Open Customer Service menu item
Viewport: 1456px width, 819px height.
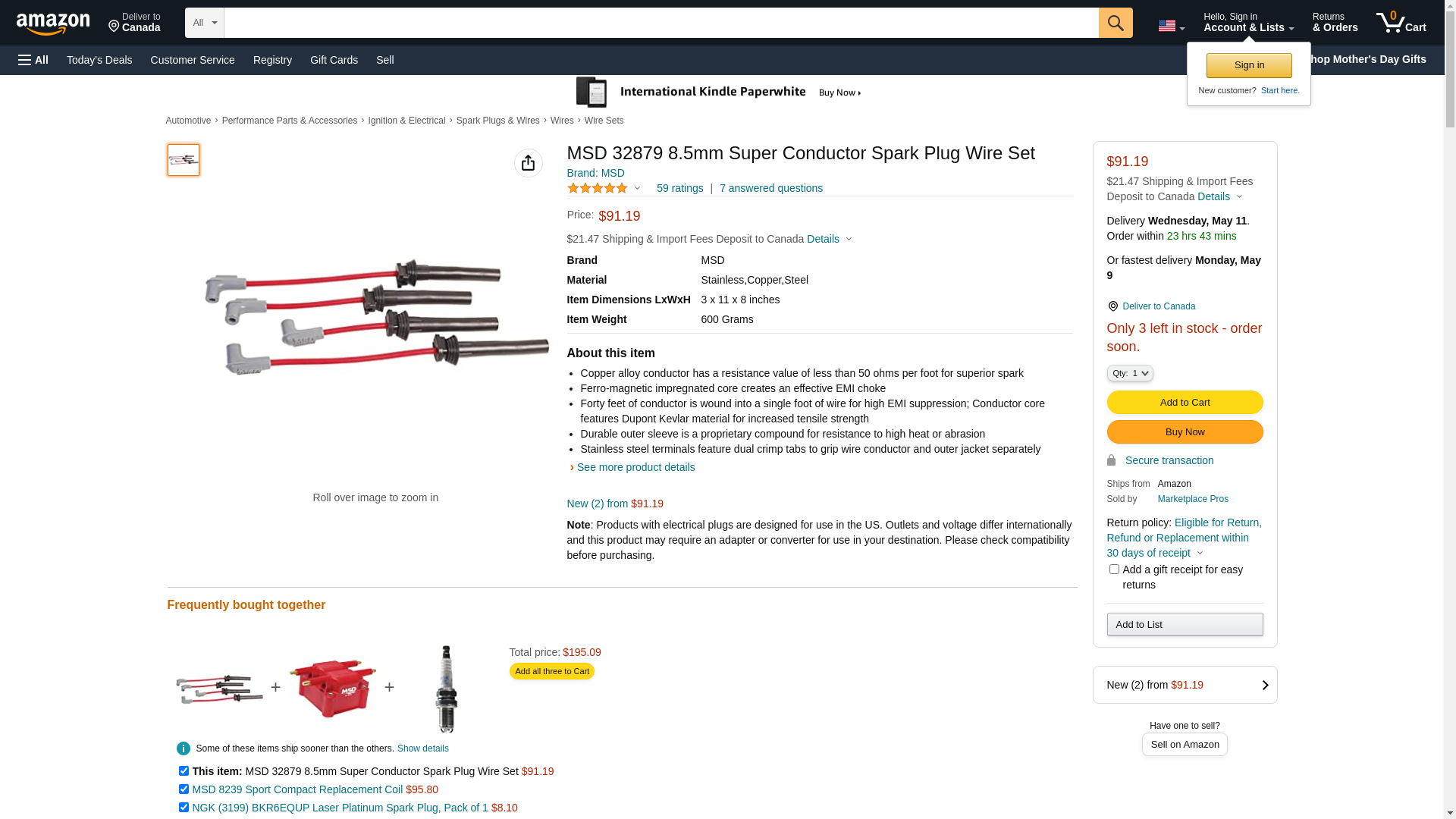(x=193, y=60)
